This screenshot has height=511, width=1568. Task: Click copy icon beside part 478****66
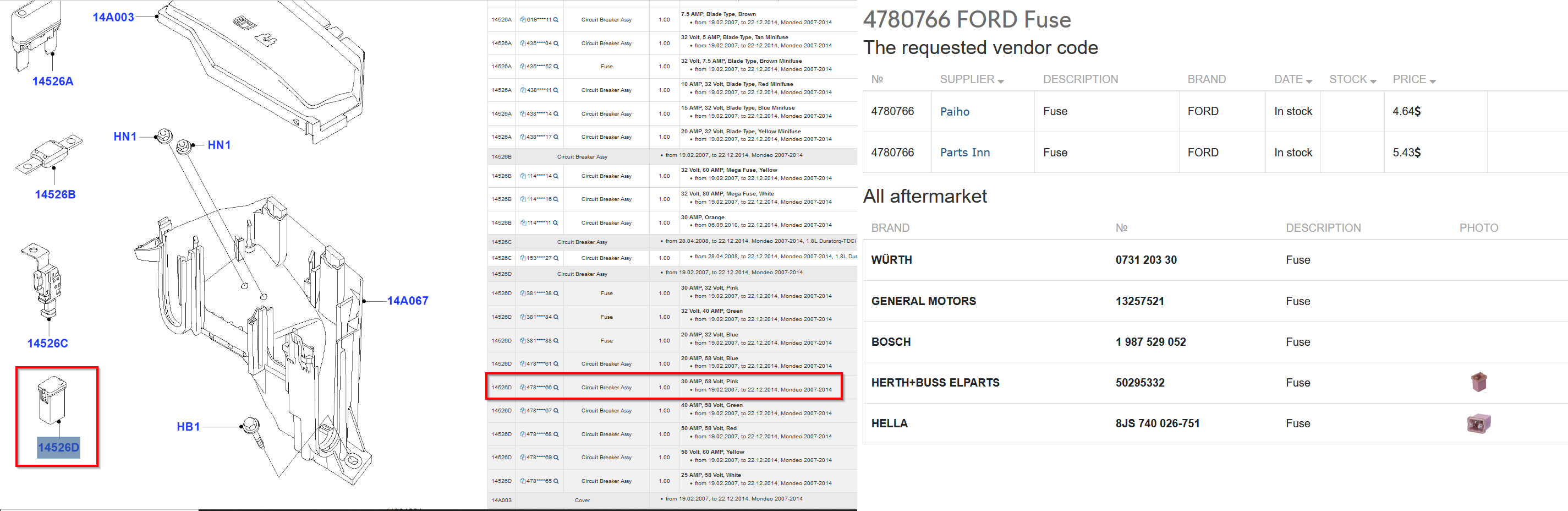pyautogui.click(x=523, y=387)
